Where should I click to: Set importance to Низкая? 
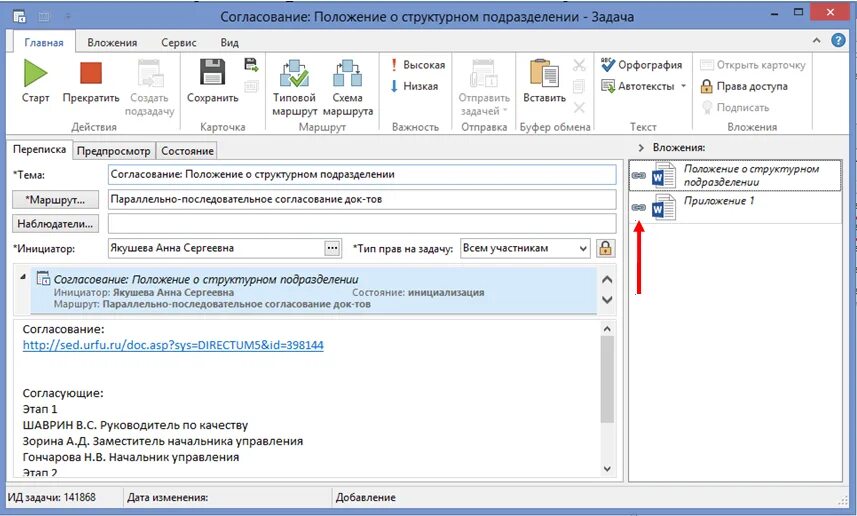pyautogui.click(x=414, y=86)
